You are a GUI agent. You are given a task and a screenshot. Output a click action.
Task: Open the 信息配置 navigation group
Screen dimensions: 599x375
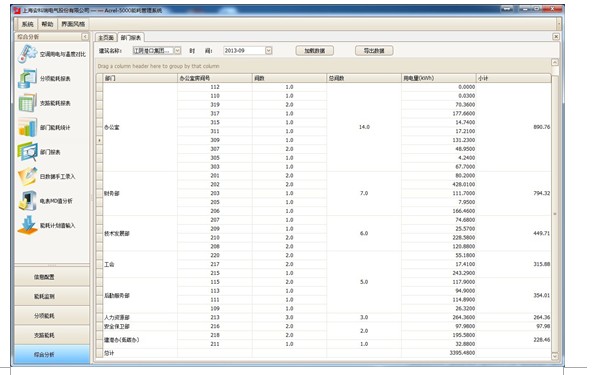pyautogui.click(x=52, y=277)
